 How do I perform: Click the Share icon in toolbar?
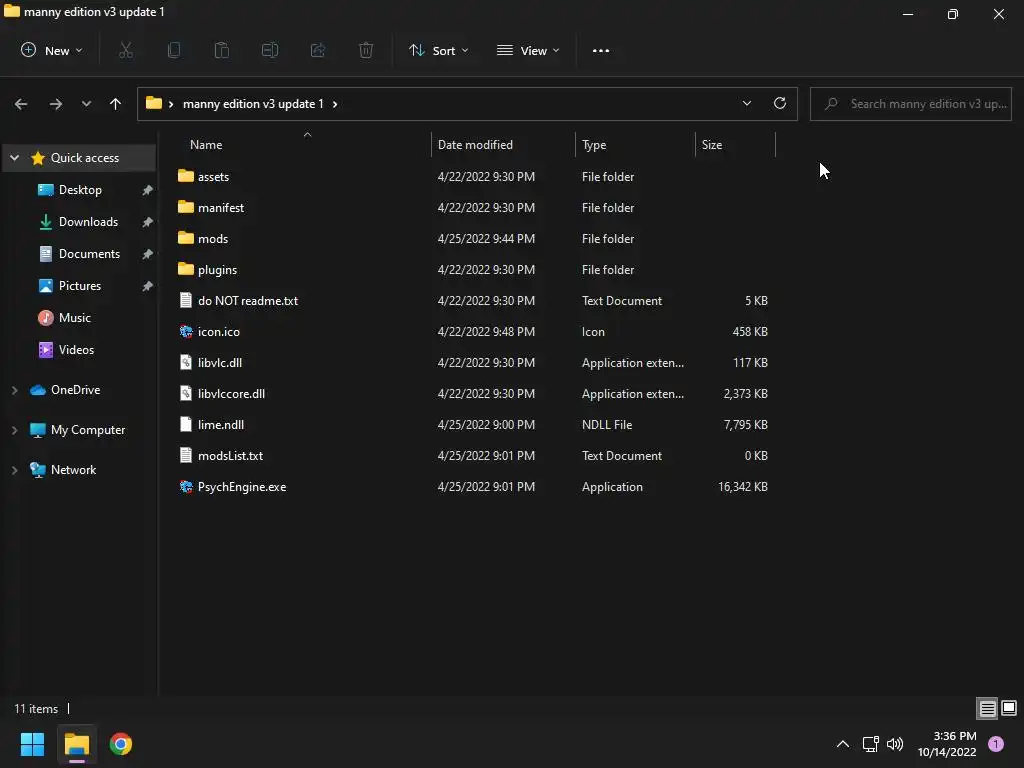pyautogui.click(x=318, y=50)
